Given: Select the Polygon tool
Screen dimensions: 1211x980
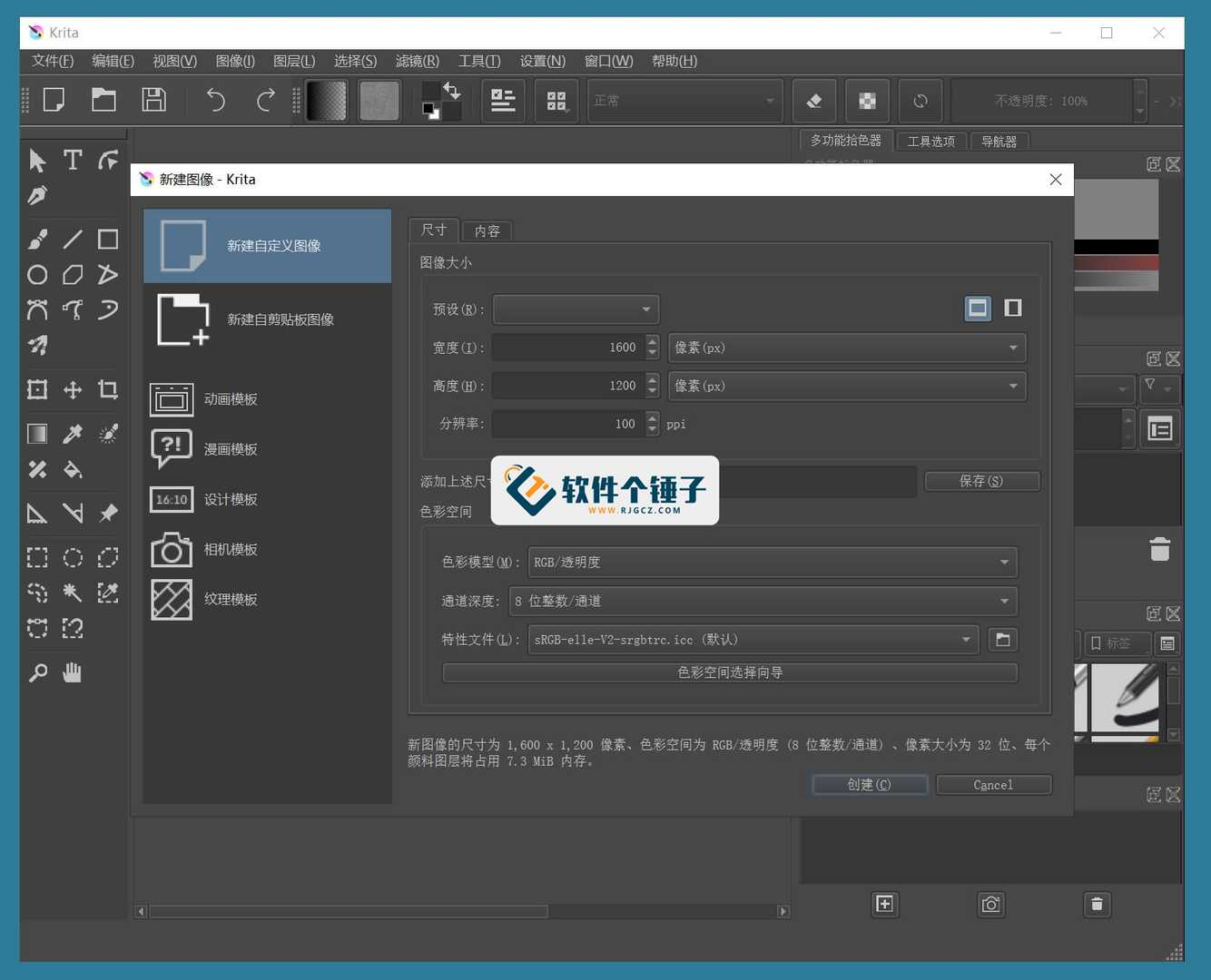Looking at the screenshot, I should point(73,275).
